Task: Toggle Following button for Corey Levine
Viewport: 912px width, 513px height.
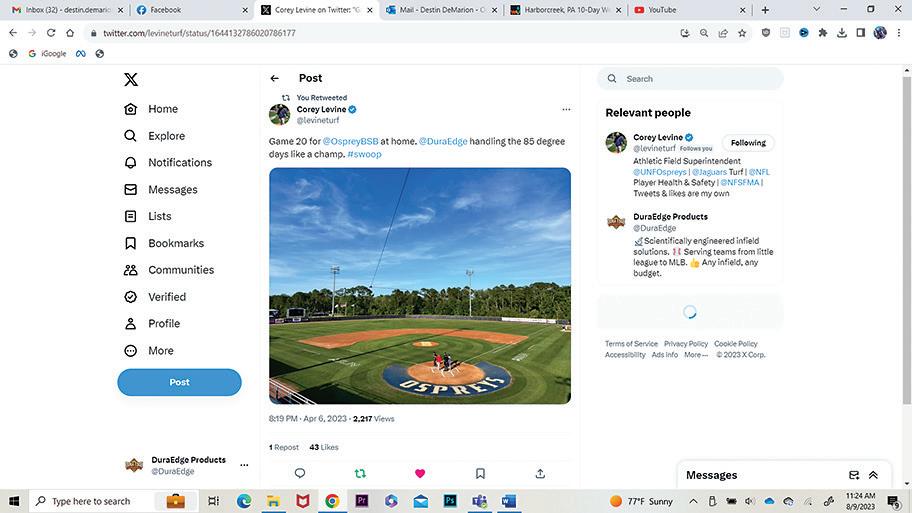Action: pyautogui.click(x=748, y=142)
